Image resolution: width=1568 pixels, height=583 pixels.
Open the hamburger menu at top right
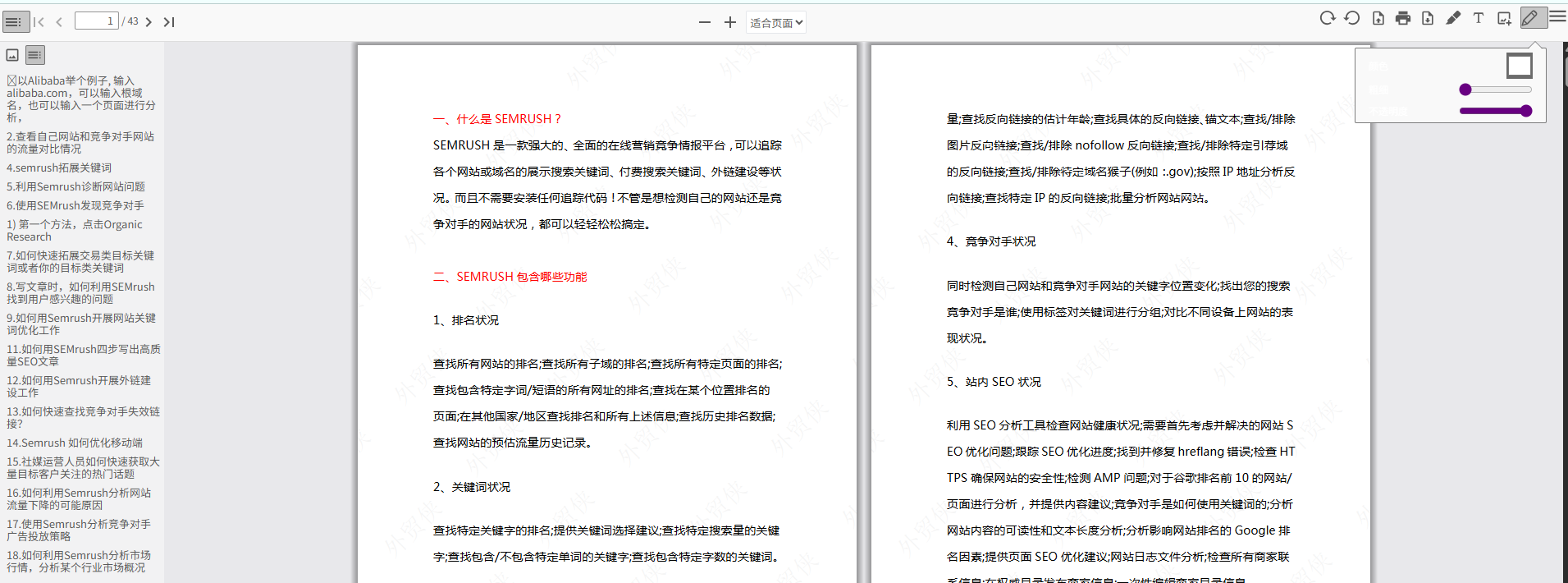(x=1557, y=16)
